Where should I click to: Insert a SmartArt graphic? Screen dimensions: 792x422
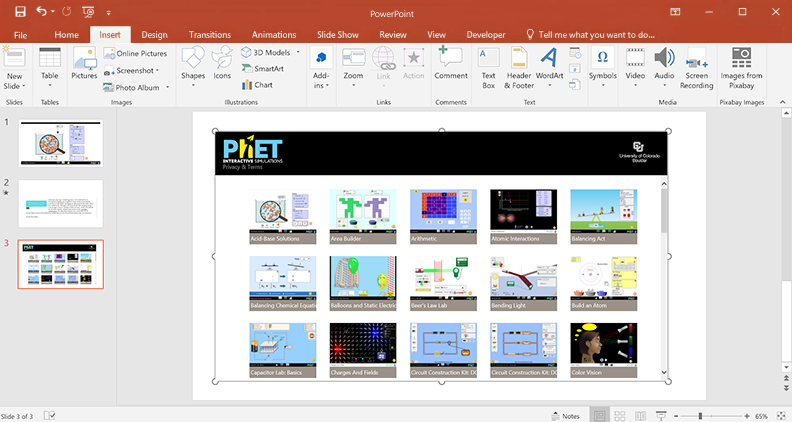click(x=263, y=69)
